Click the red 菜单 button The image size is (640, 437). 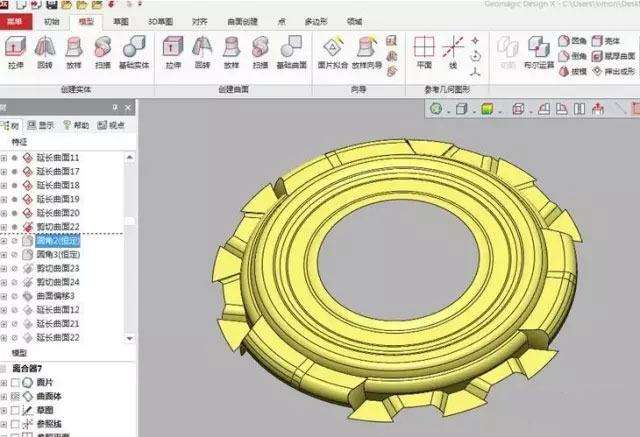point(16,19)
